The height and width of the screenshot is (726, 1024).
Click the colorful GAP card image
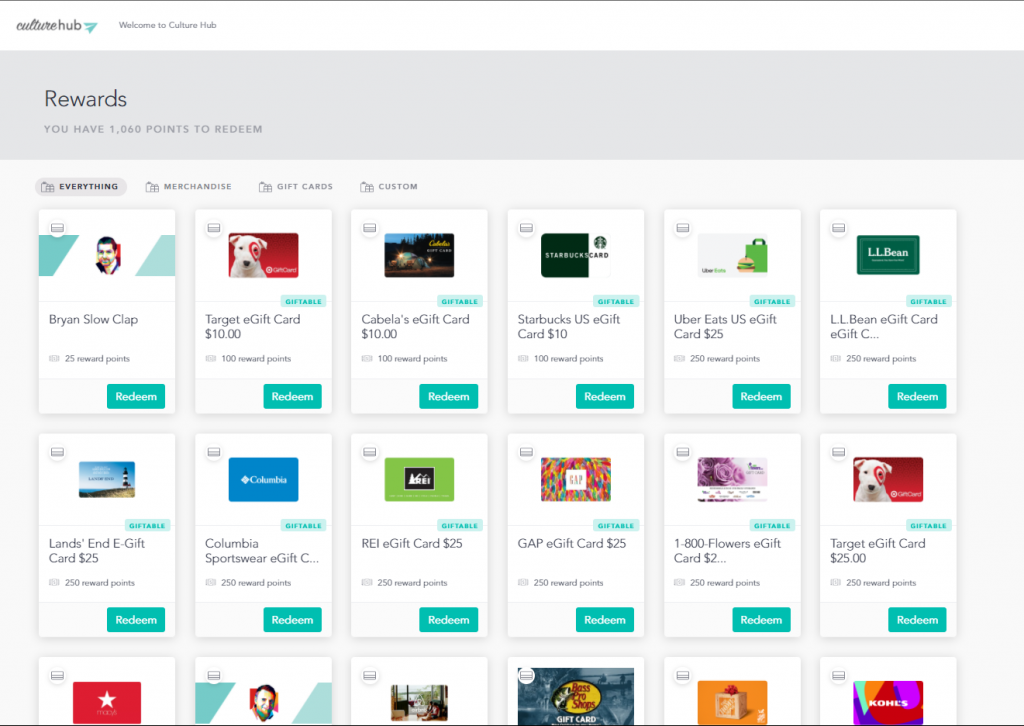pyautogui.click(x=575, y=479)
